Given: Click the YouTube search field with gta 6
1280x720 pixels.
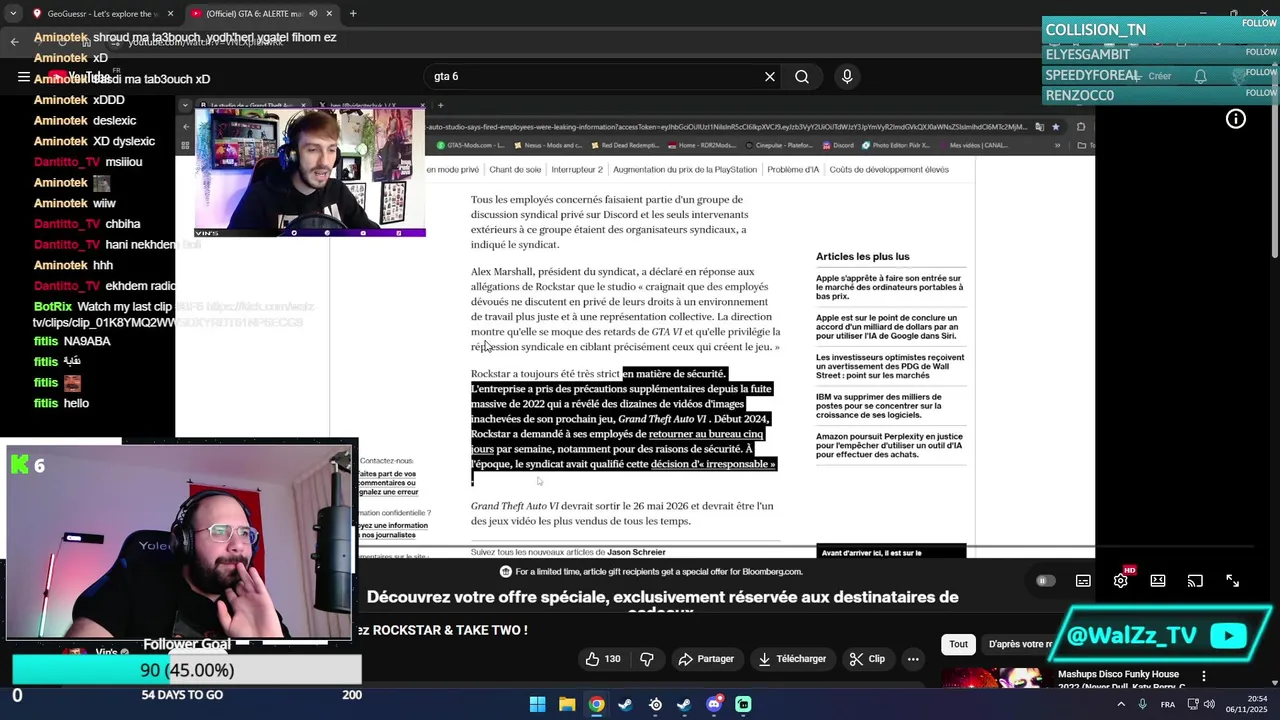Looking at the screenshot, I should 594,76.
